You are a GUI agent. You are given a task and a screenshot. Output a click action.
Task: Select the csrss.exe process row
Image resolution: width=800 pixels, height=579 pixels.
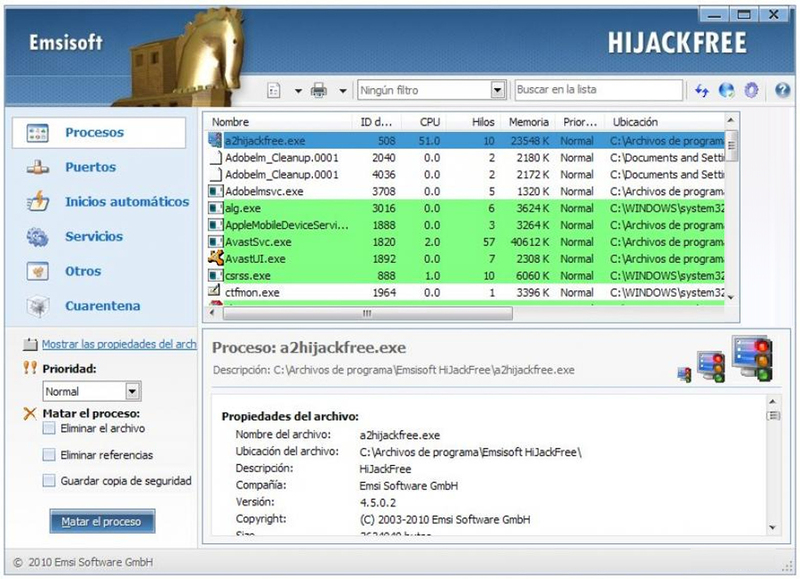point(465,275)
